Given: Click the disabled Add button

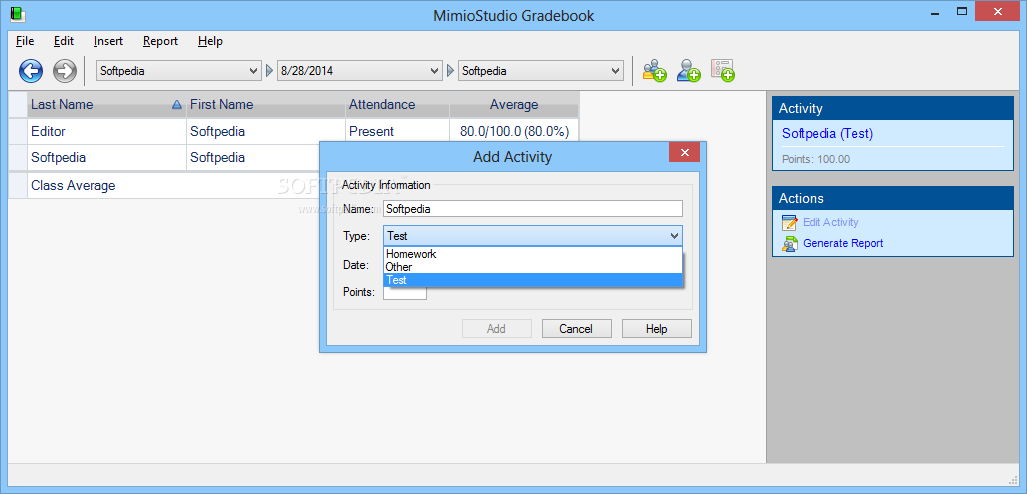Looking at the screenshot, I should coord(496,329).
